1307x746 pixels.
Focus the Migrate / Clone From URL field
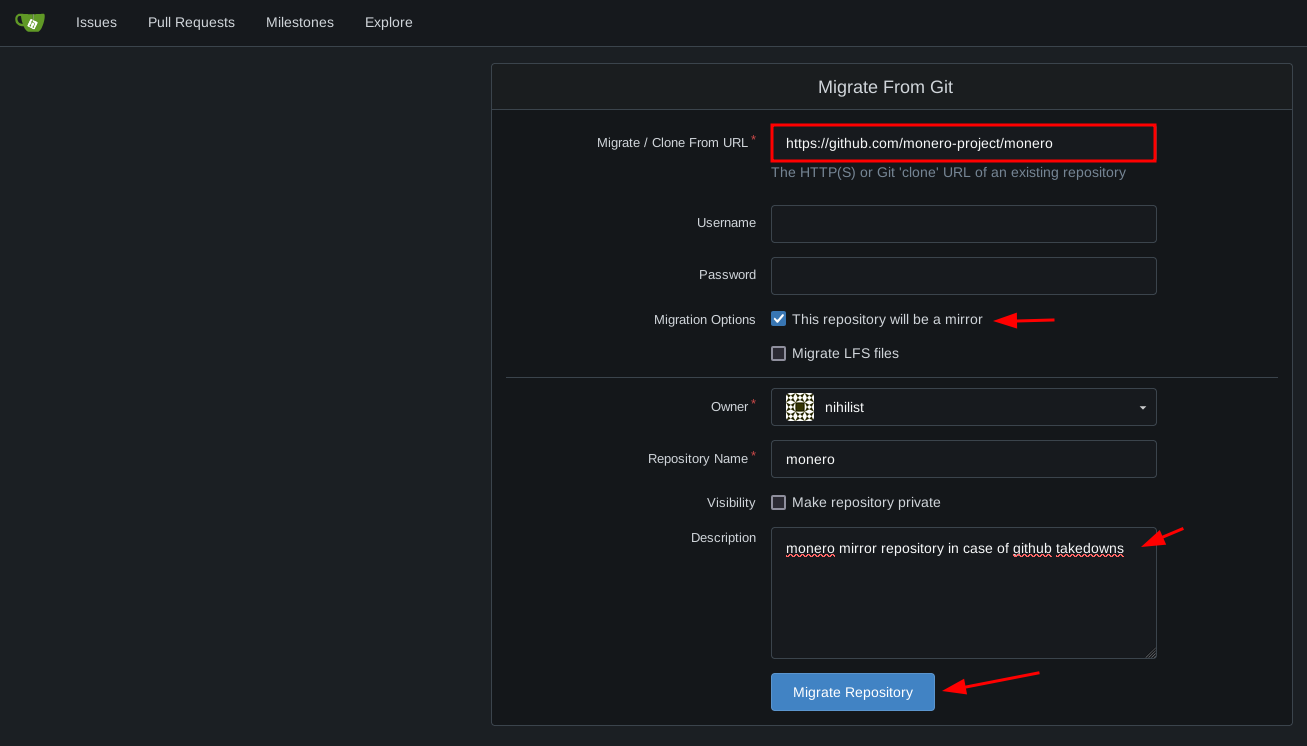pos(963,143)
